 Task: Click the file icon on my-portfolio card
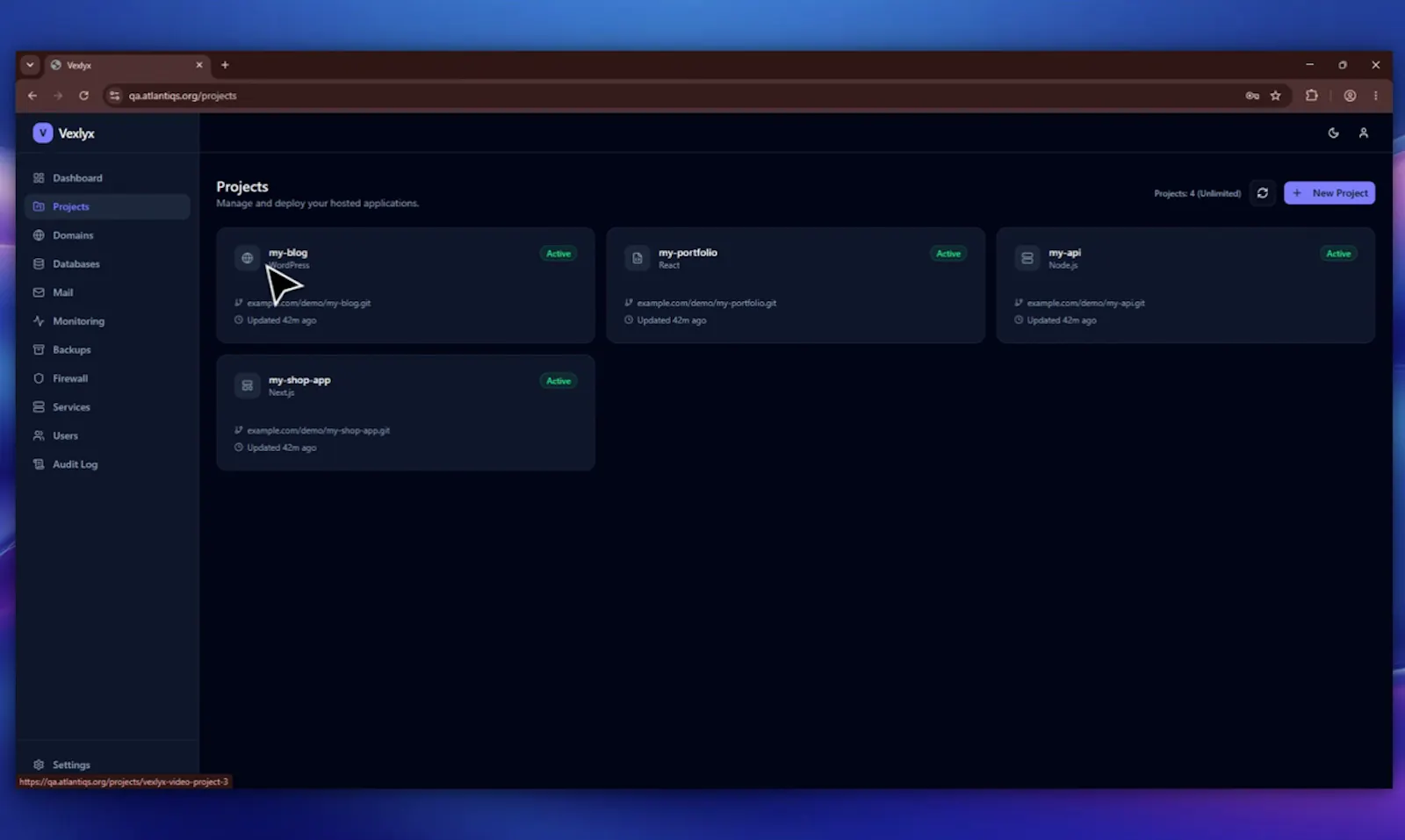[x=638, y=258]
